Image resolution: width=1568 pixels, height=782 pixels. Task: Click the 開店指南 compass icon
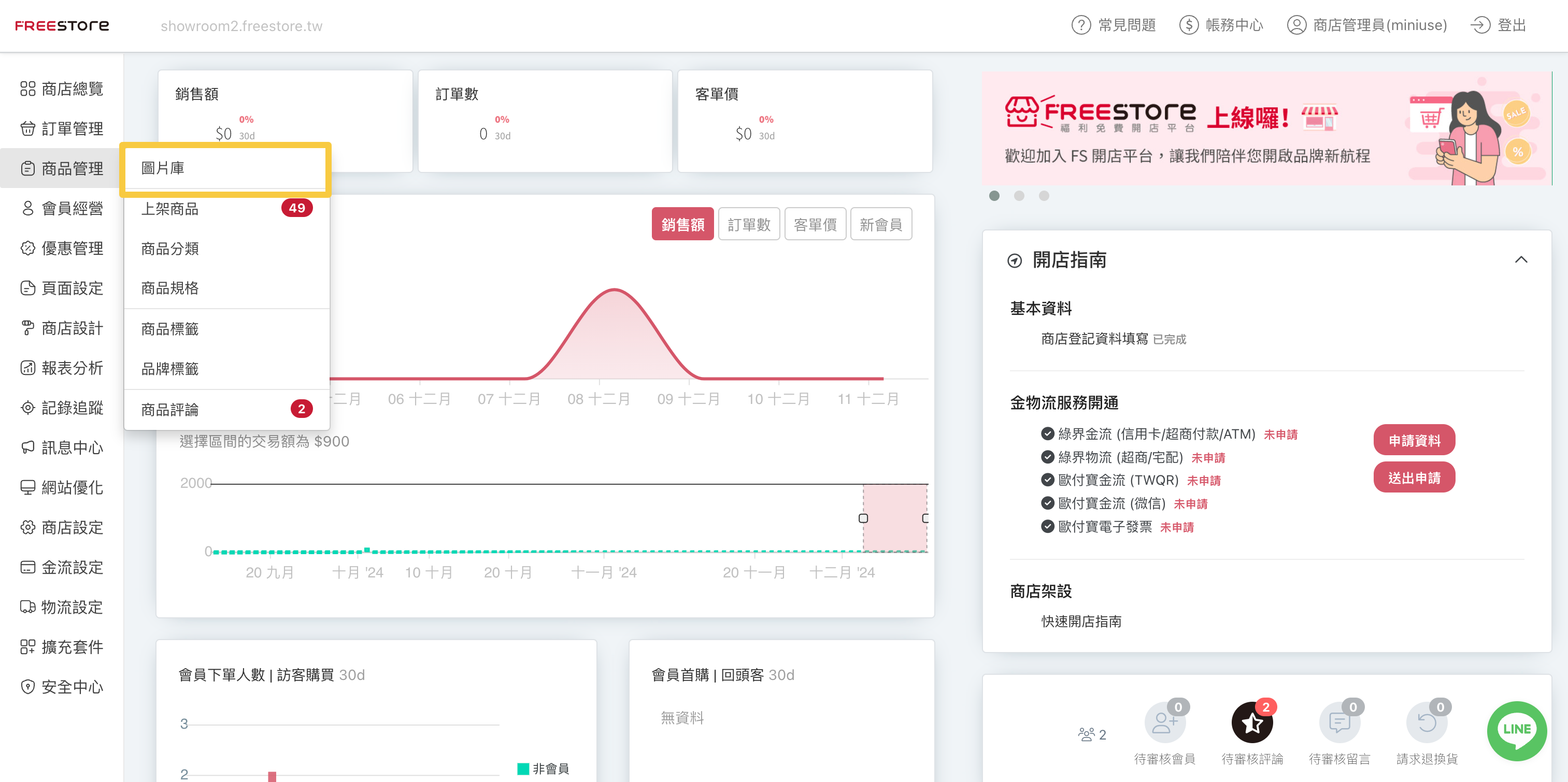tap(1014, 260)
